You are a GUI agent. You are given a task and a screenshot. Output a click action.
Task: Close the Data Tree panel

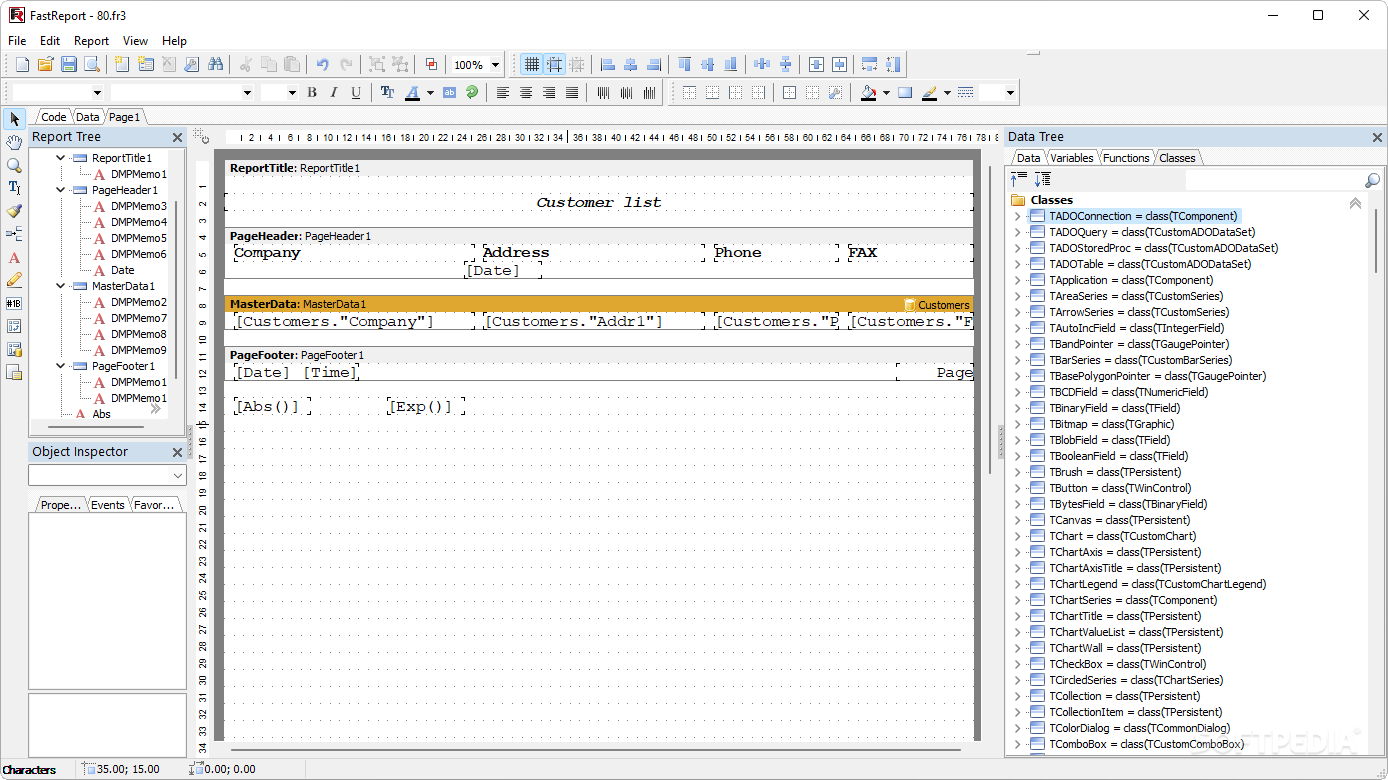tap(1378, 137)
